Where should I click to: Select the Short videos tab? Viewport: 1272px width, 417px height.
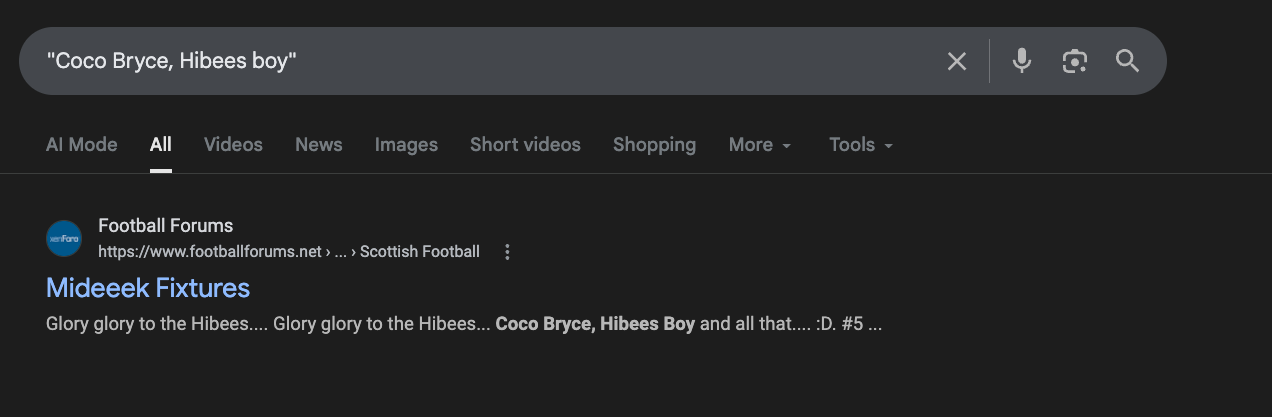tap(525, 145)
